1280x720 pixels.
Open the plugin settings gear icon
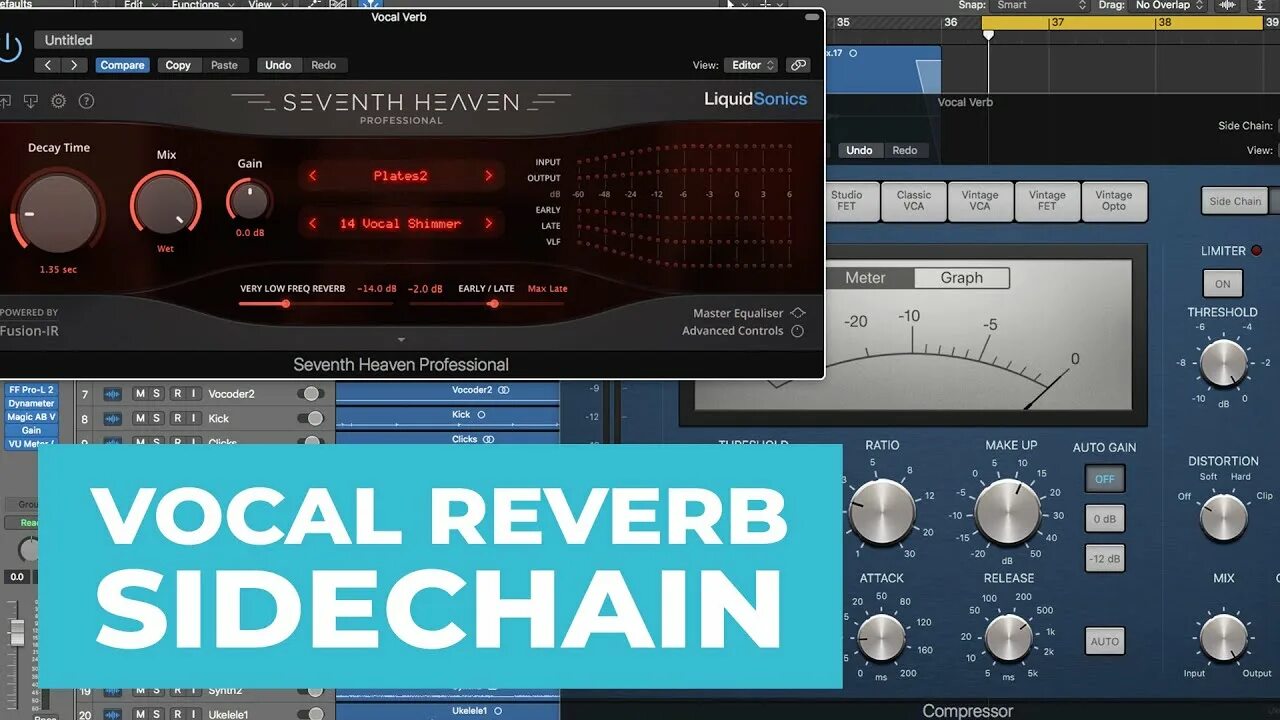click(x=59, y=101)
